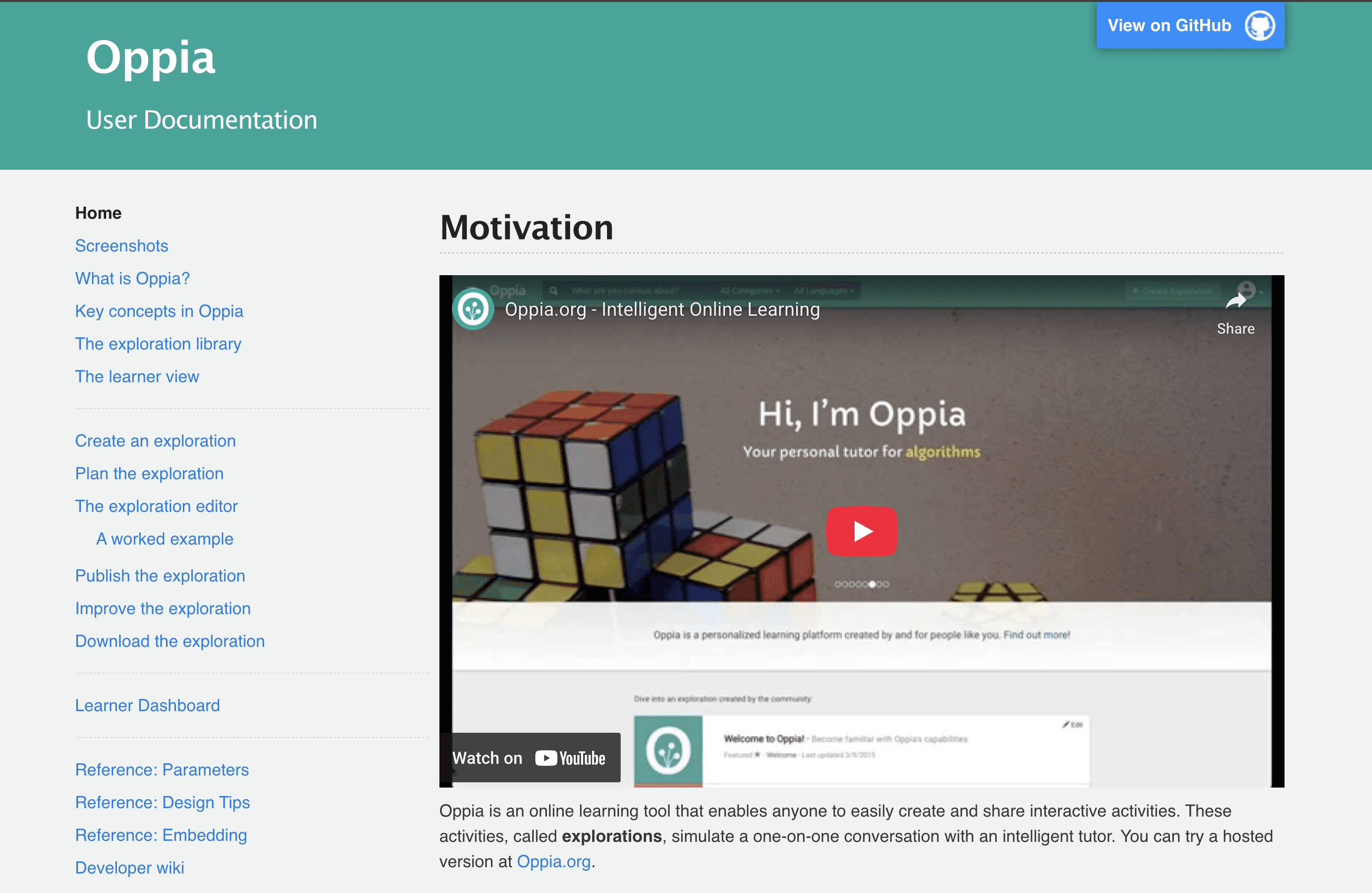Click the Oppia channel logo in video
This screenshot has width=1372, height=893.
[x=473, y=309]
